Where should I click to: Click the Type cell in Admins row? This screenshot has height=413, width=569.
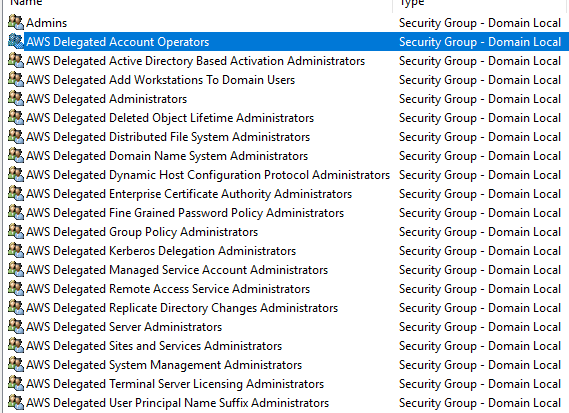[480, 23]
